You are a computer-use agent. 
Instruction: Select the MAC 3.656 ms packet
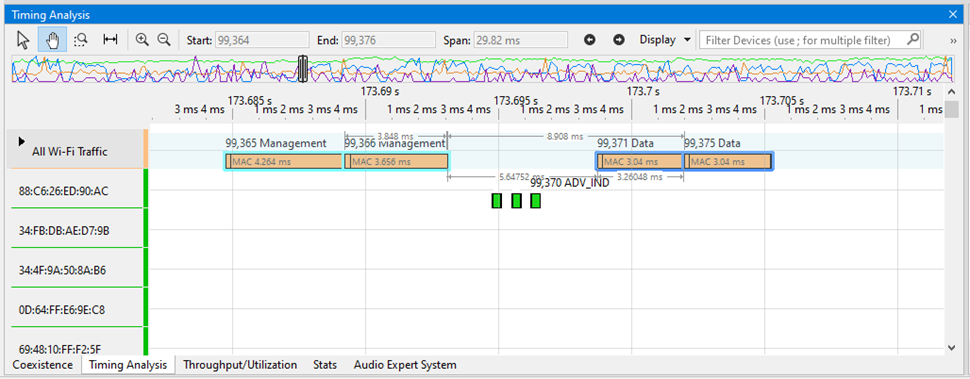[397, 161]
